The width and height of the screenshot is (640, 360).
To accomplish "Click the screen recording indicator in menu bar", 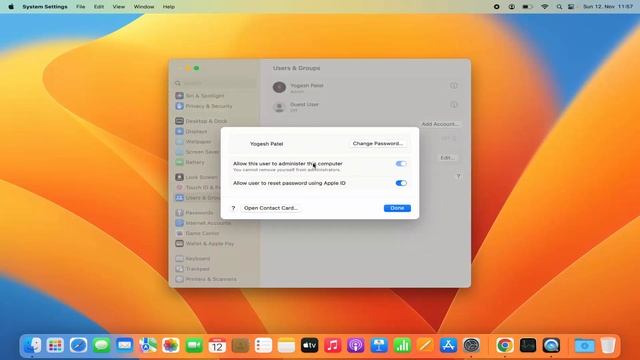I will [496, 7].
